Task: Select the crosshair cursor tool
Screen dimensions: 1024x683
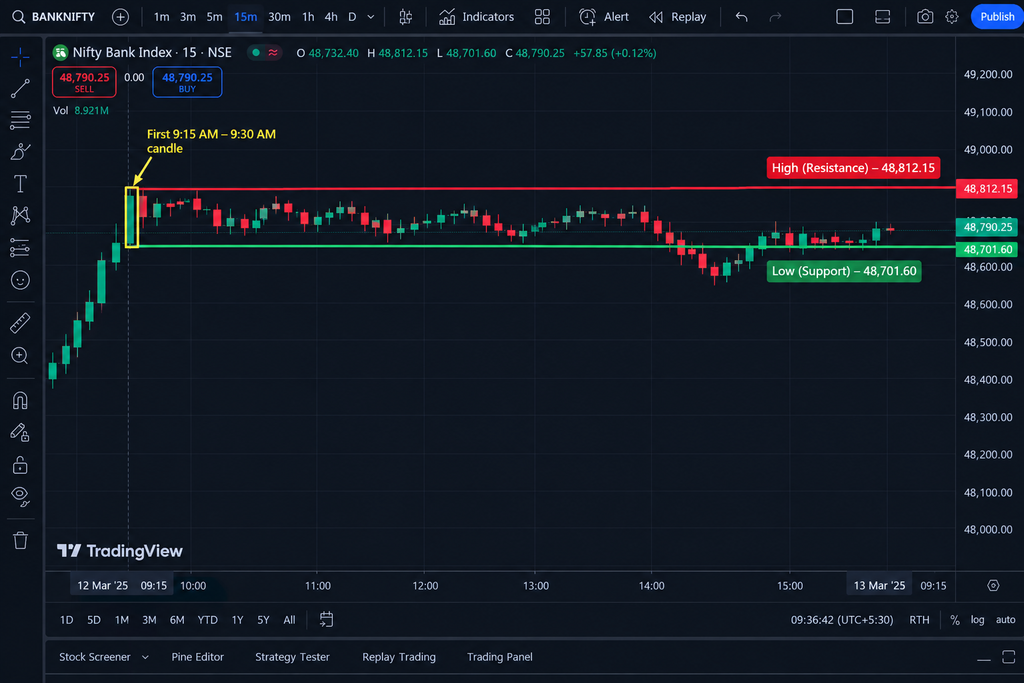Action: (x=20, y=57)
